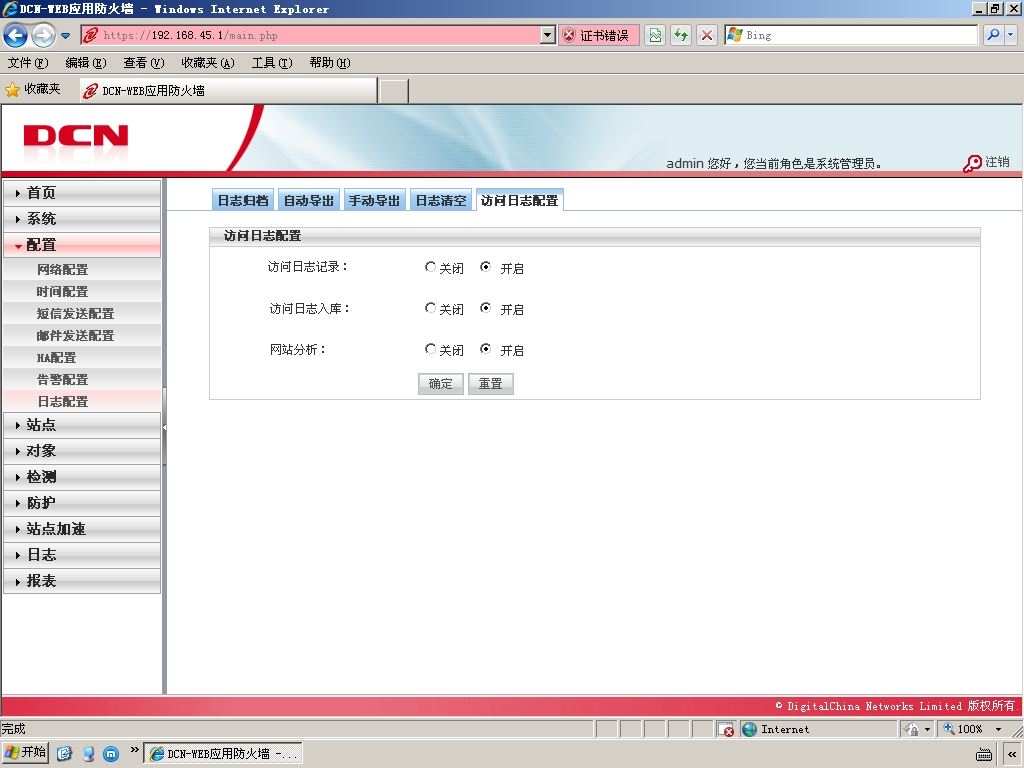Expand the 系统 sidebar section
Image resolution: width=1024 pixels, height=768 pixels.
[x=82, y=219]
